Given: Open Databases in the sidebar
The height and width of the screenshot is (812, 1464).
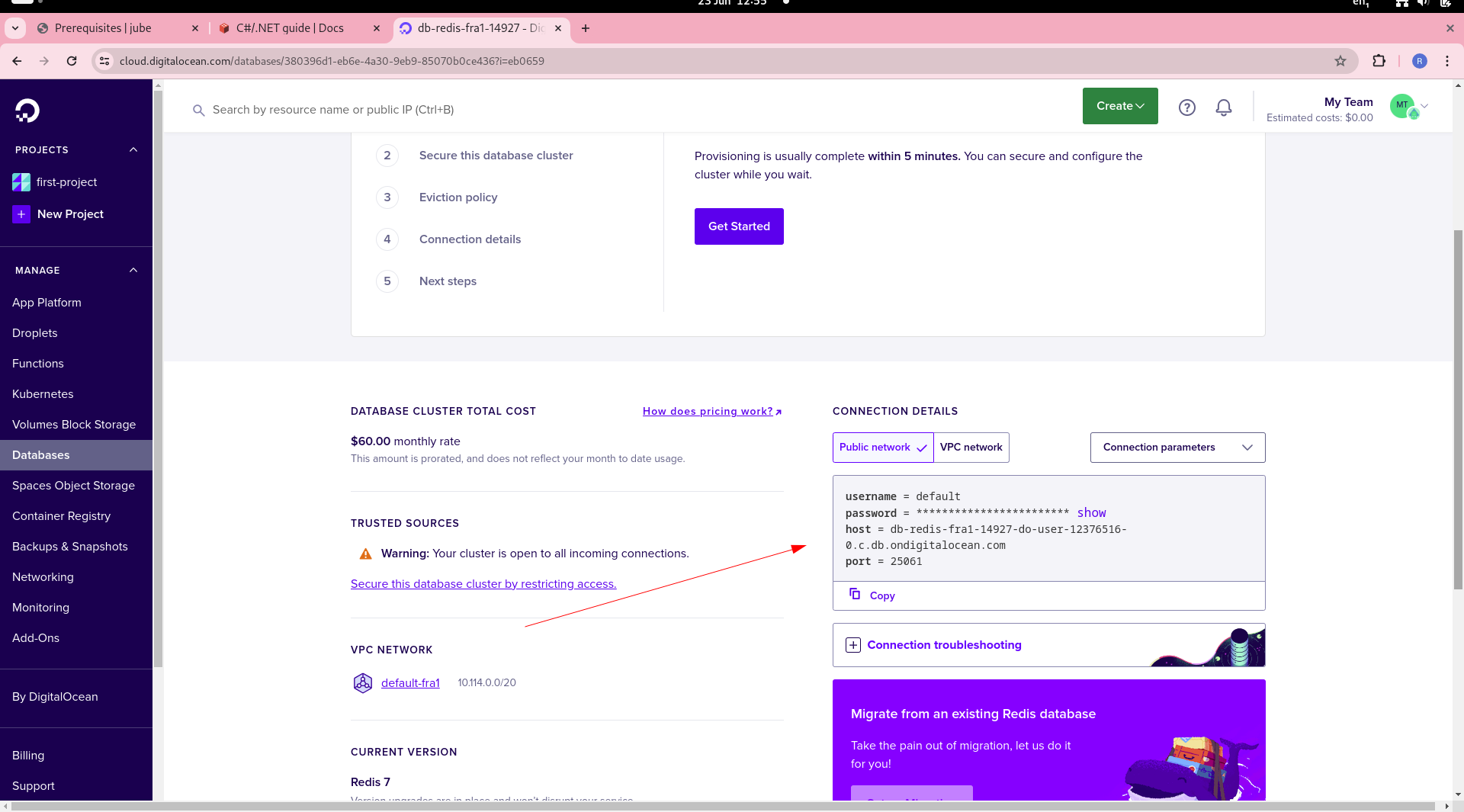Looking at the screenshot, I should (x=76, y=455).
